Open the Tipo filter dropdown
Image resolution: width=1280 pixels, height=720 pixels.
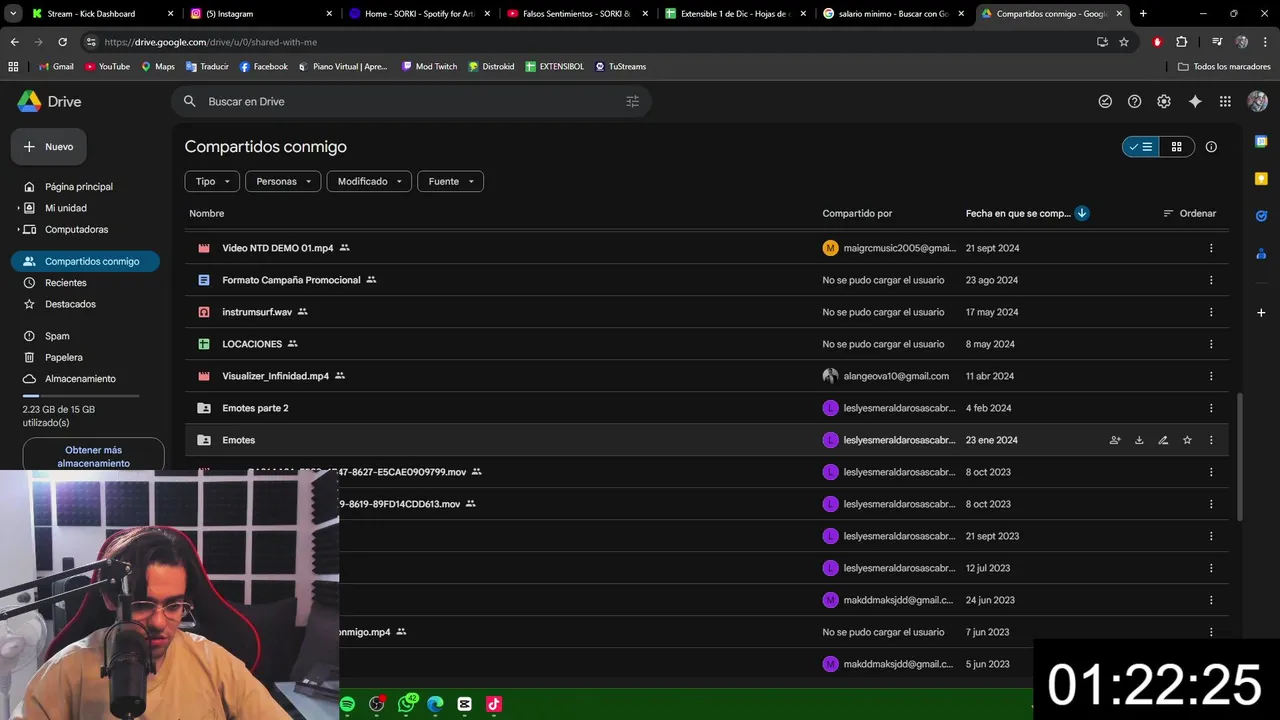point(212,181)
